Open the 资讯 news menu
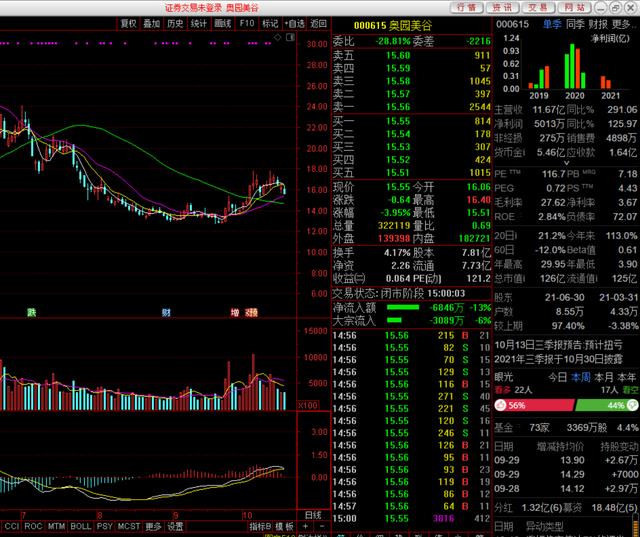640x537 pixels. click(502, 7)
